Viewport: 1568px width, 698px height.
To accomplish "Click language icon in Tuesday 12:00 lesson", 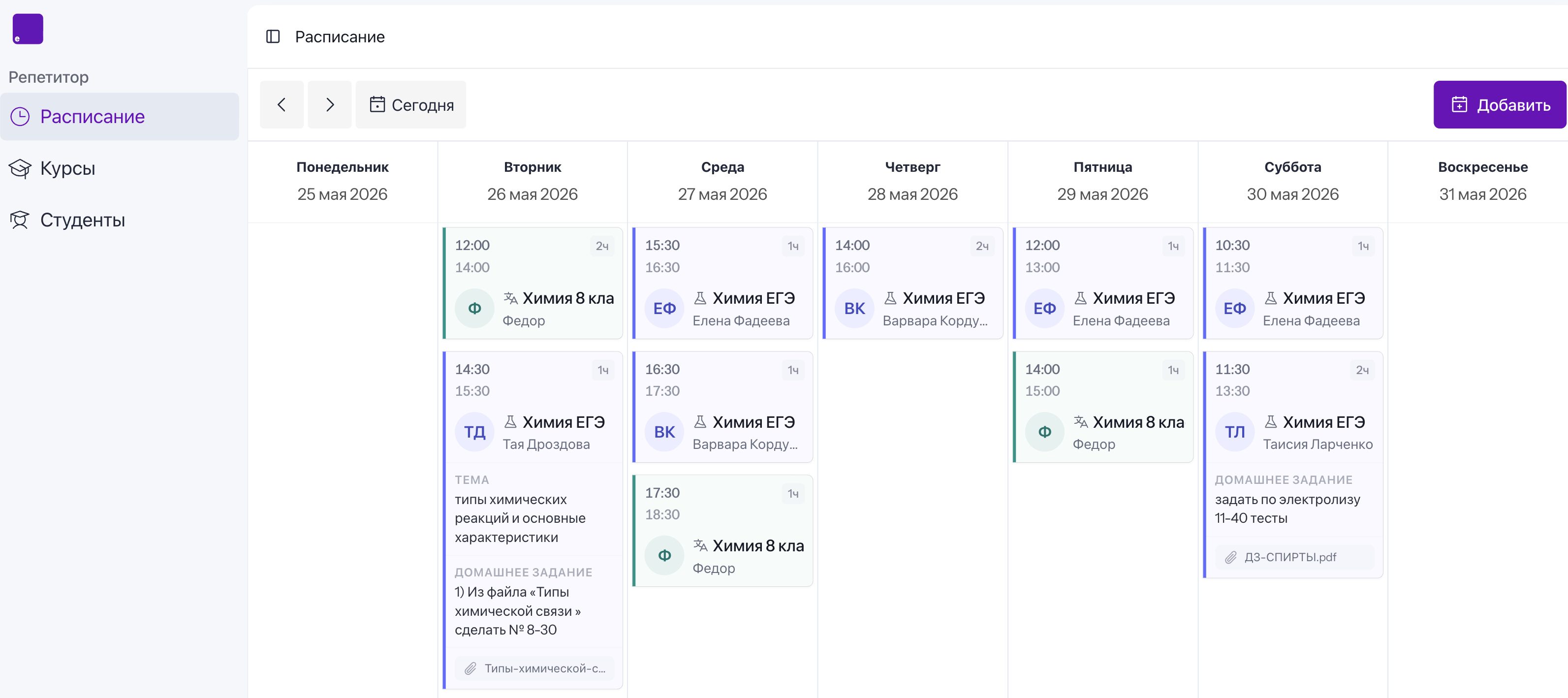I will [510, 298].
